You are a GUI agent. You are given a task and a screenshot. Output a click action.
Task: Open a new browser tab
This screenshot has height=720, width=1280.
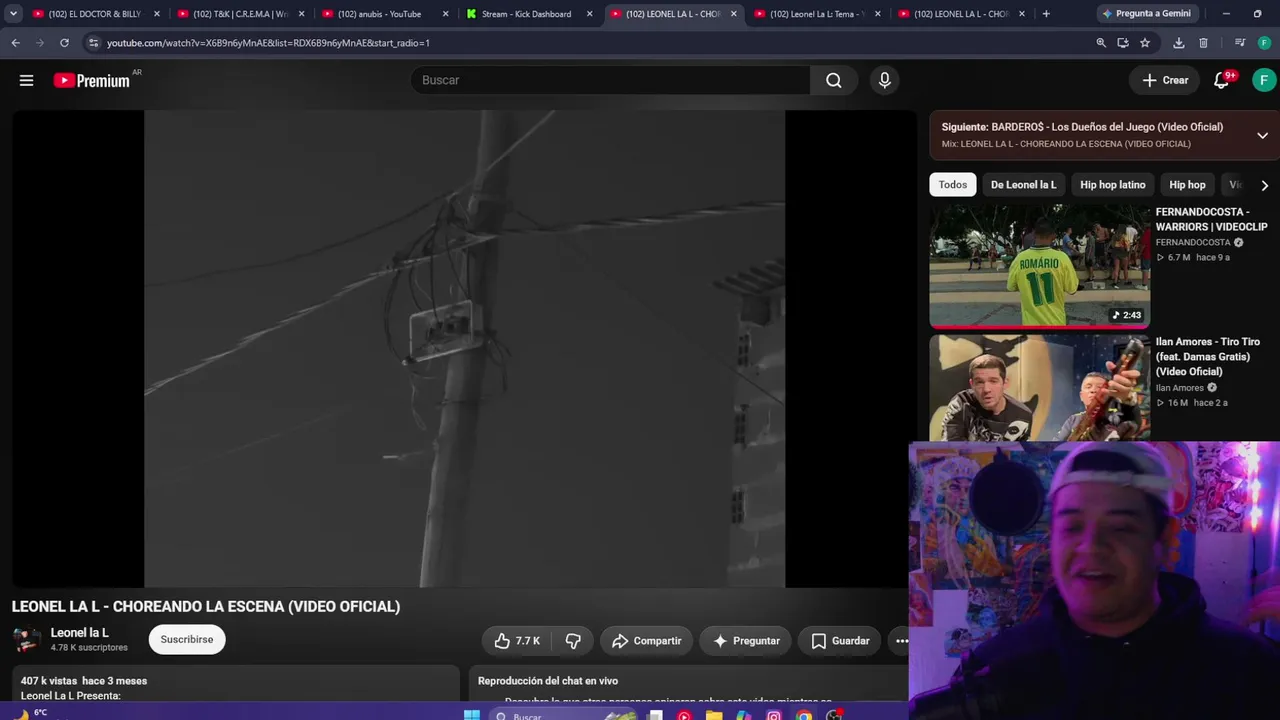coord(1046,14)
